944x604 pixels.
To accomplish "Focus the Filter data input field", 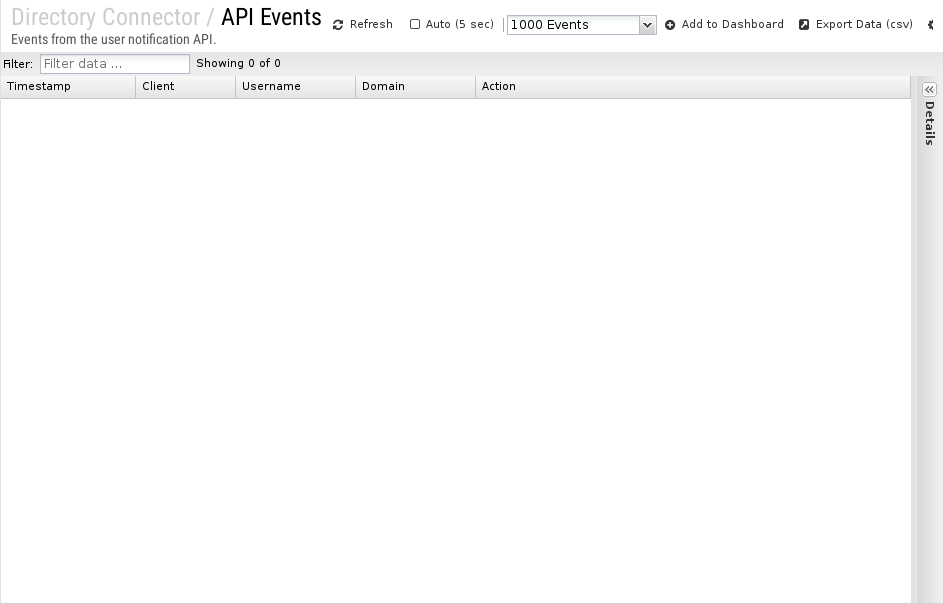I will (115, 64).
